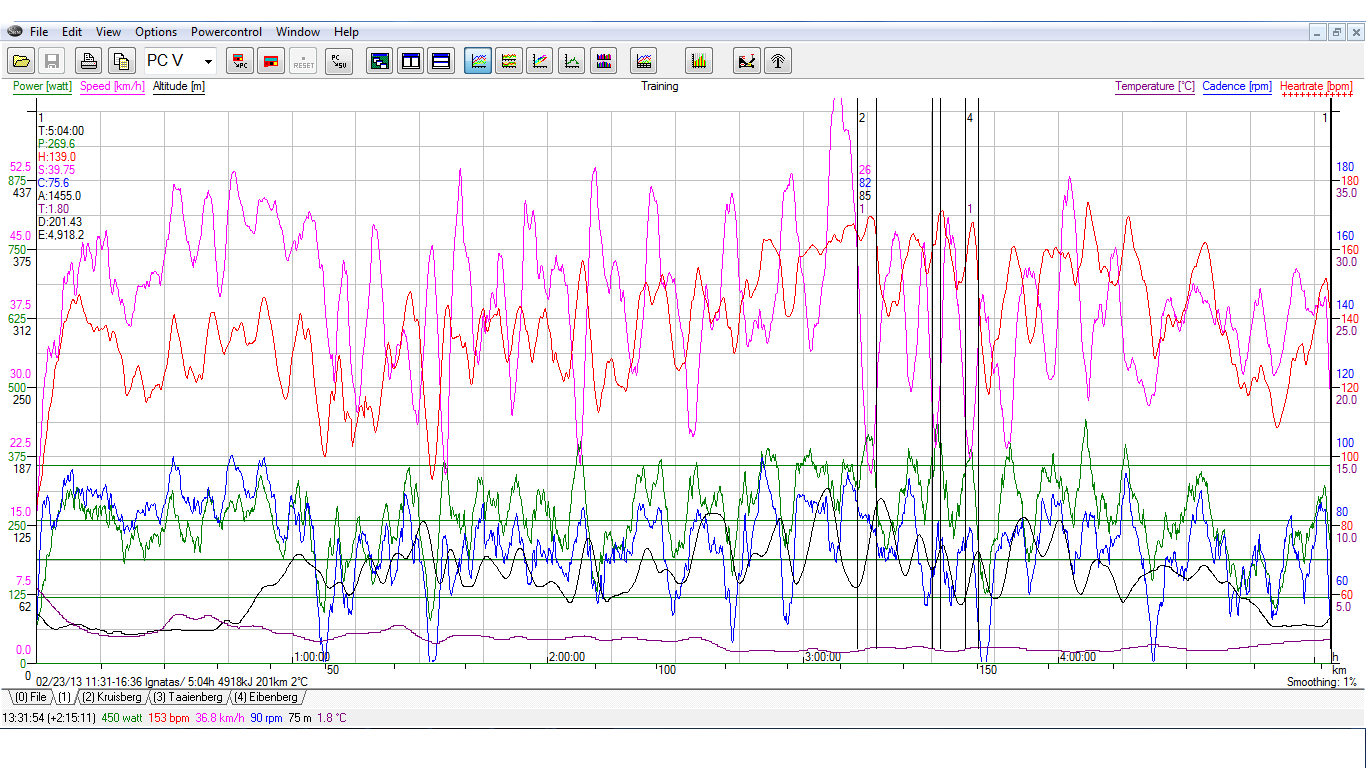
Task: Switch to the (4) Eibenberg tab
Action: [x=265, y=697]
